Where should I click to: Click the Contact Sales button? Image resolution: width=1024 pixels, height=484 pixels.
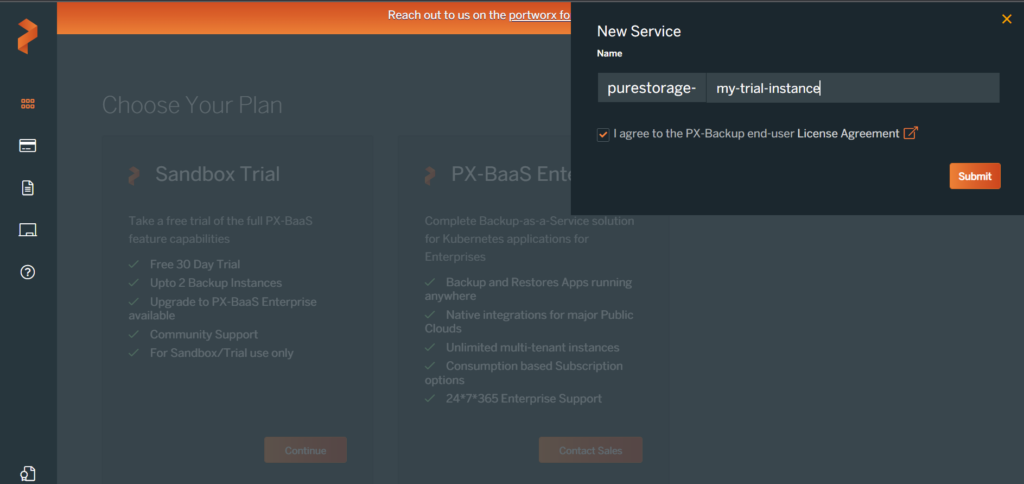590,450
